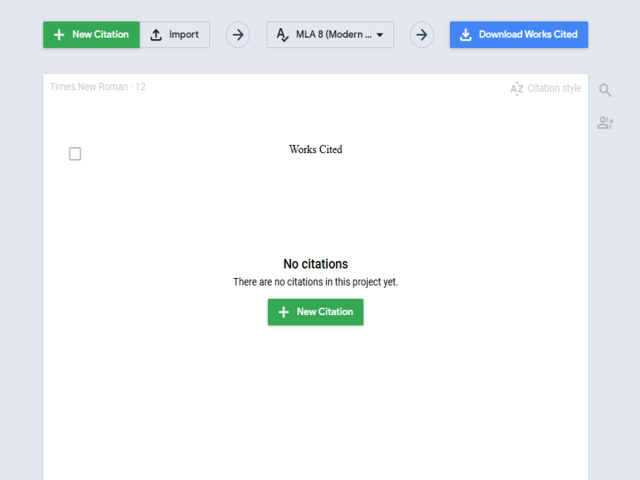Image resolution: width=640 pixels, height=480 pixels.
Task: Click the download tray icon in blue button
Action: [x=465, y=35]
